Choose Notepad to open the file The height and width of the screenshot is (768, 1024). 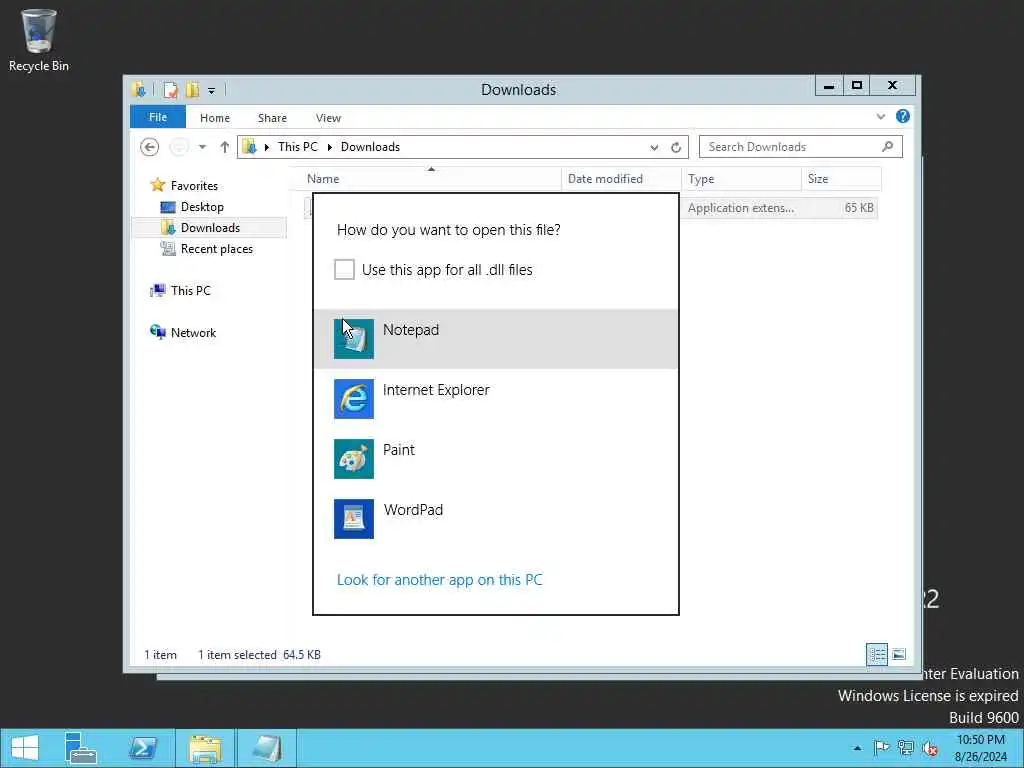(x=496, y=338)
